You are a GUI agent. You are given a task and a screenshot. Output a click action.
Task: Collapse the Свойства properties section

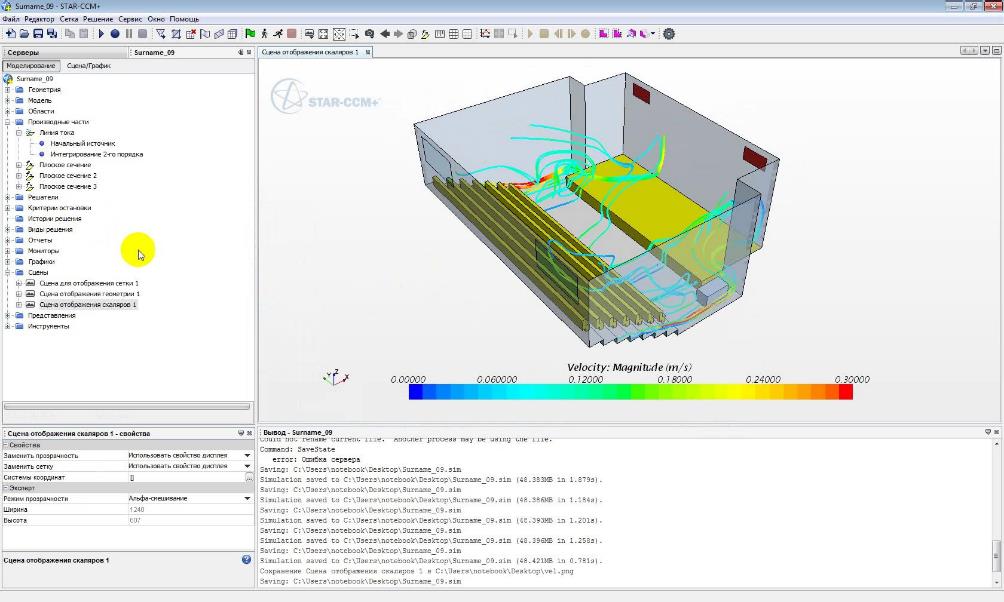4,444
